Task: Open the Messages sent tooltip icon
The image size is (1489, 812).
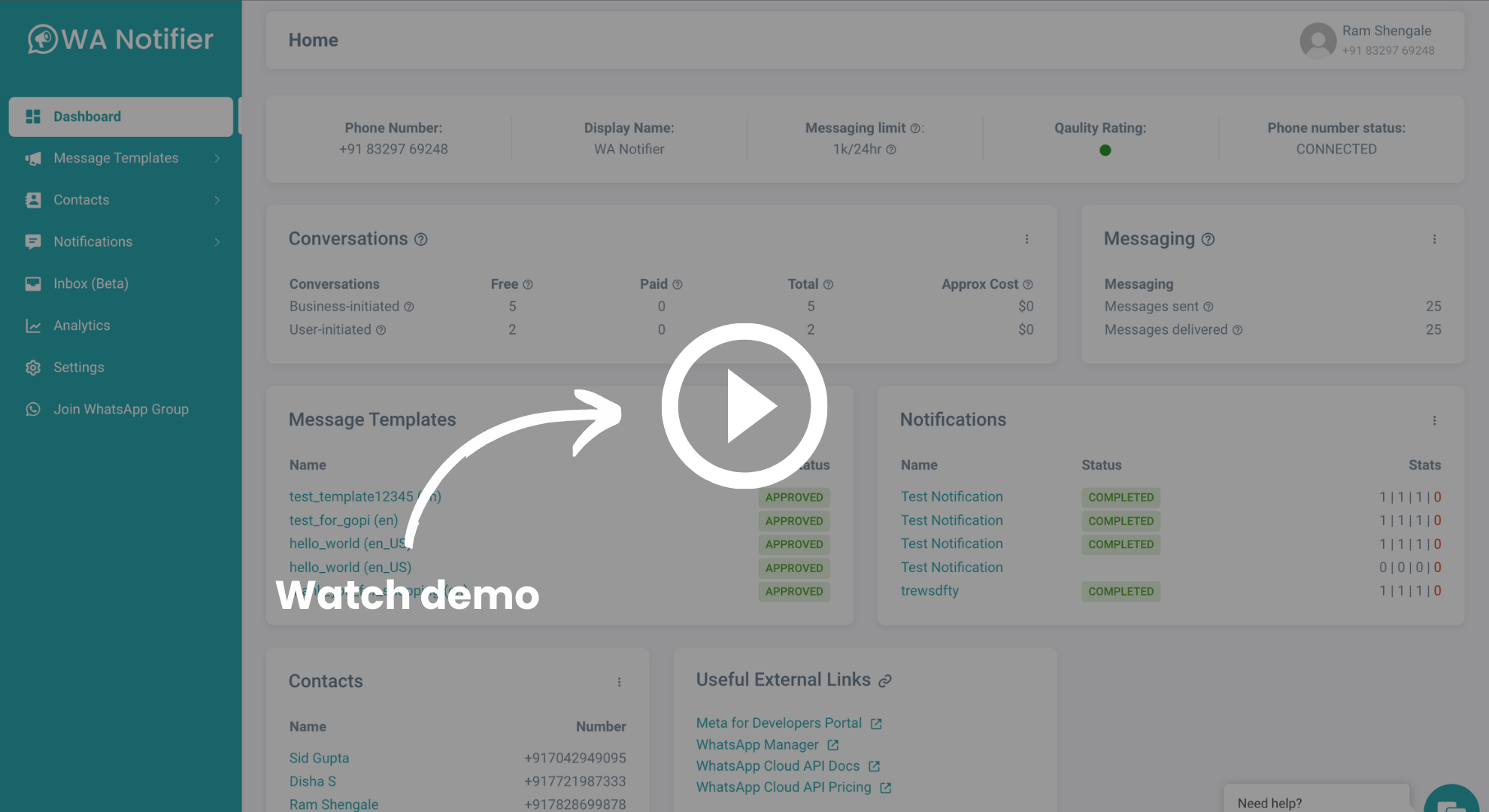Action: pyautogui.click(x=1208, y=307)
